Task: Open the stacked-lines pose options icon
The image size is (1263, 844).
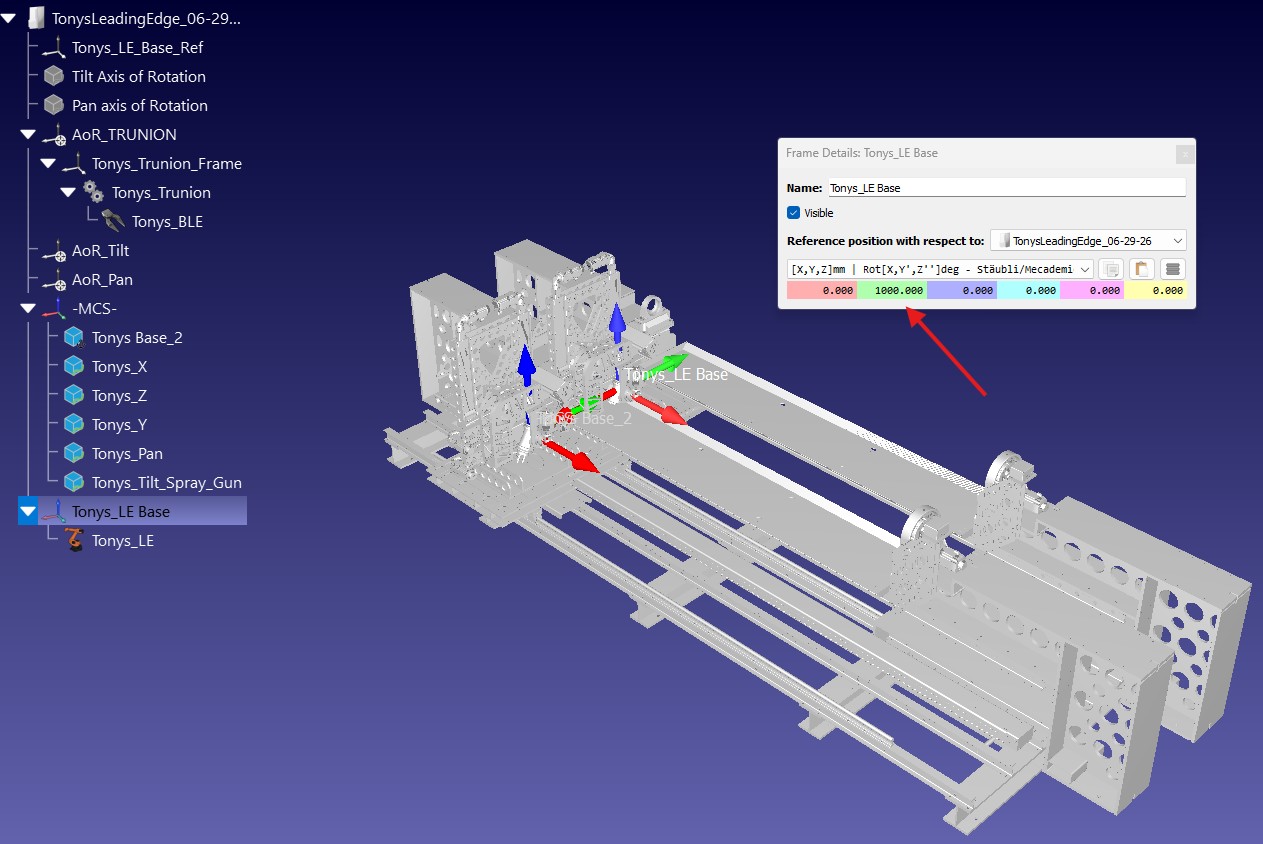Action: coord(1173,269)
